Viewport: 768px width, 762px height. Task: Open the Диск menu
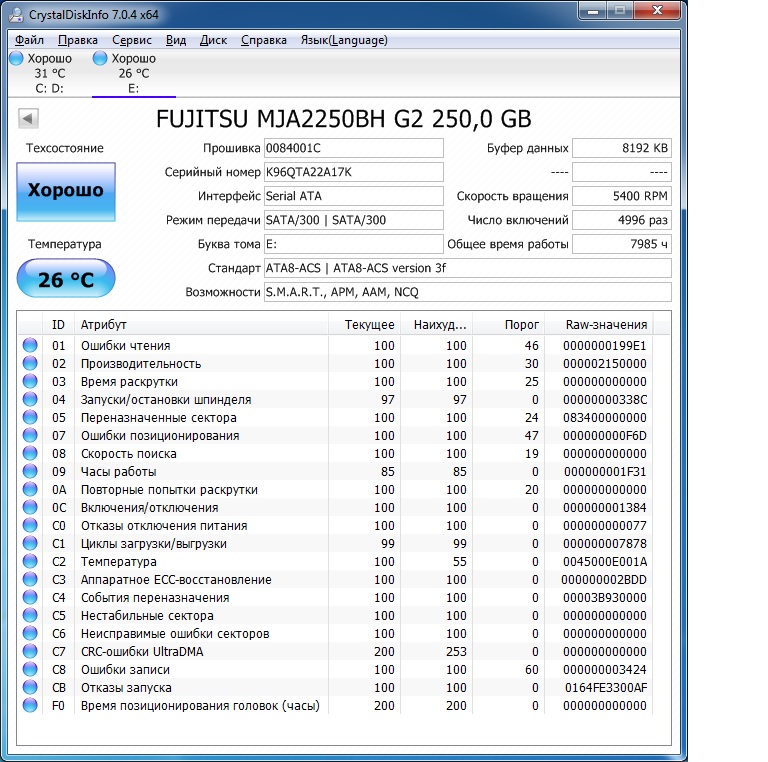[213, 40]
